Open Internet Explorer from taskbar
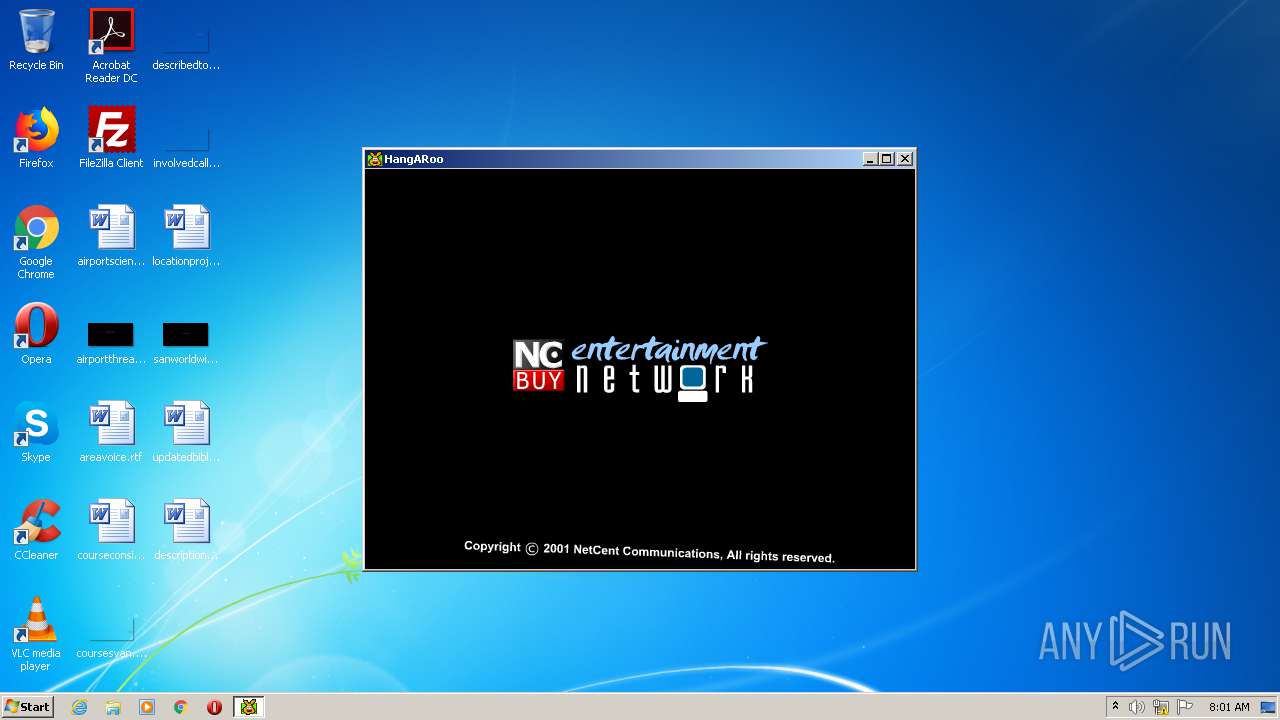1280x720 pixels. click(79, 707)
